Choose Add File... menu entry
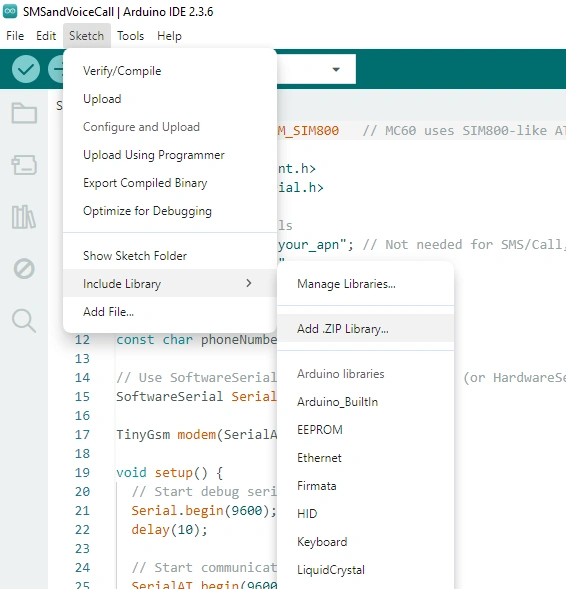 (170, 312)
